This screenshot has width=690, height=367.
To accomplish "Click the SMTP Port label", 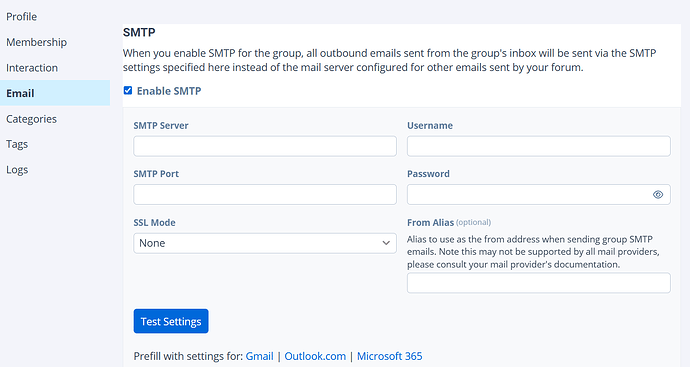I will (x=156, y=174).
